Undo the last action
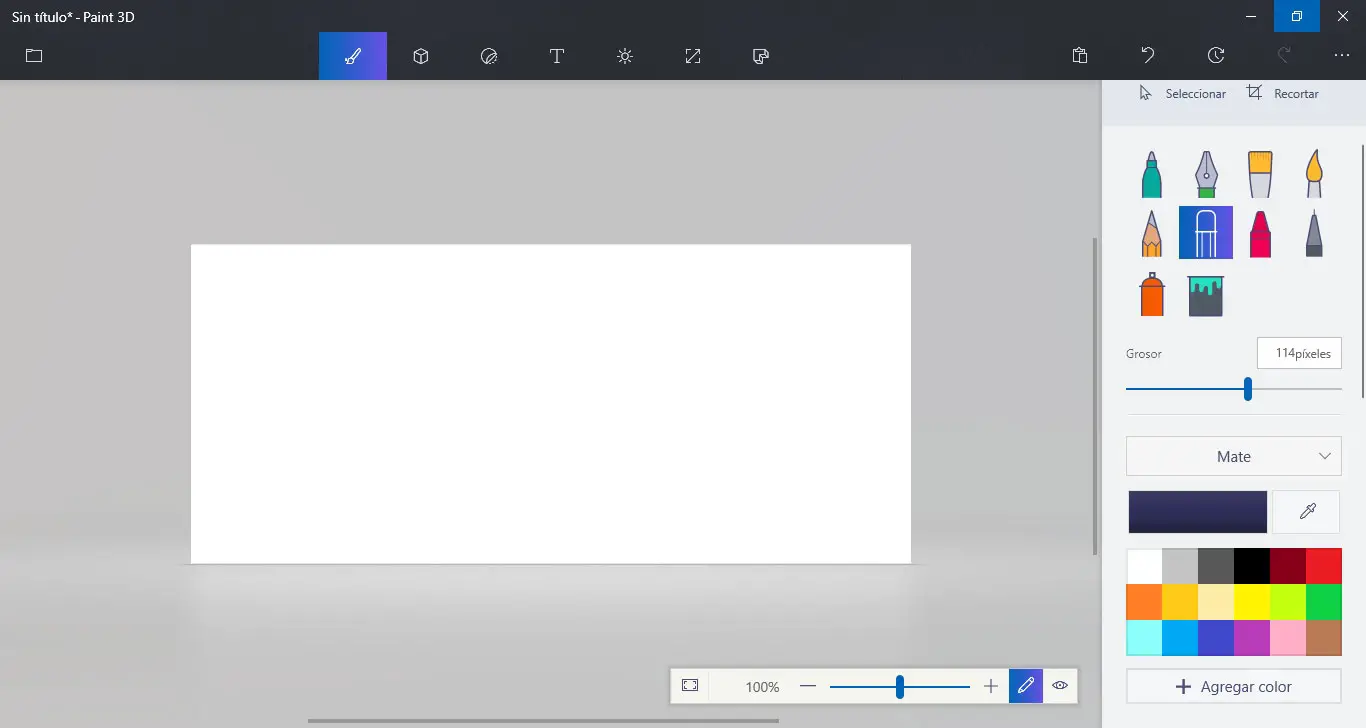Image resolution: width=1366 pixels, height=728 pixels. [x=1148, y=56]
